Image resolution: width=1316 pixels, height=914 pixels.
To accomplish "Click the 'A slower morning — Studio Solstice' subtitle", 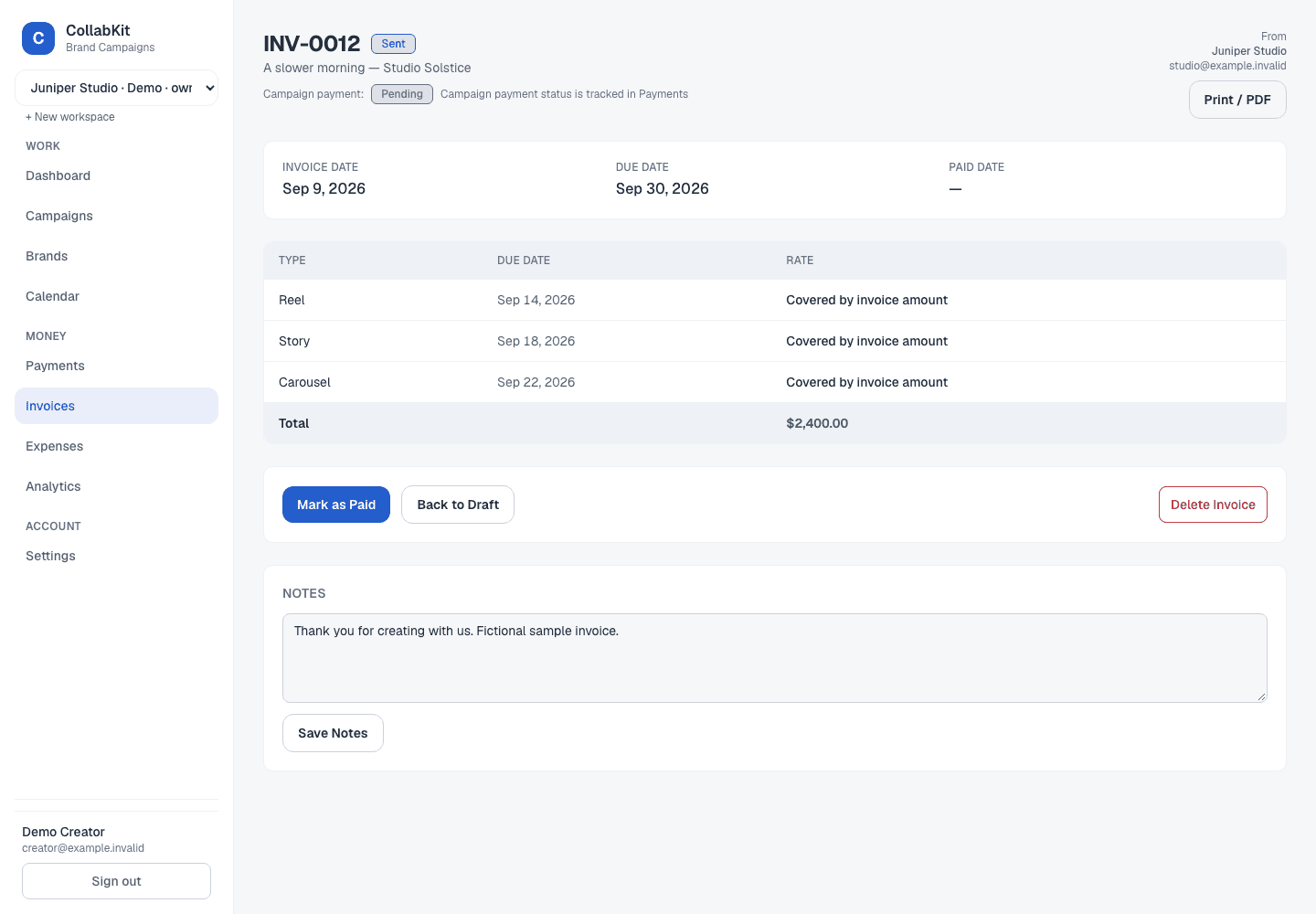I will pos(367,68).
